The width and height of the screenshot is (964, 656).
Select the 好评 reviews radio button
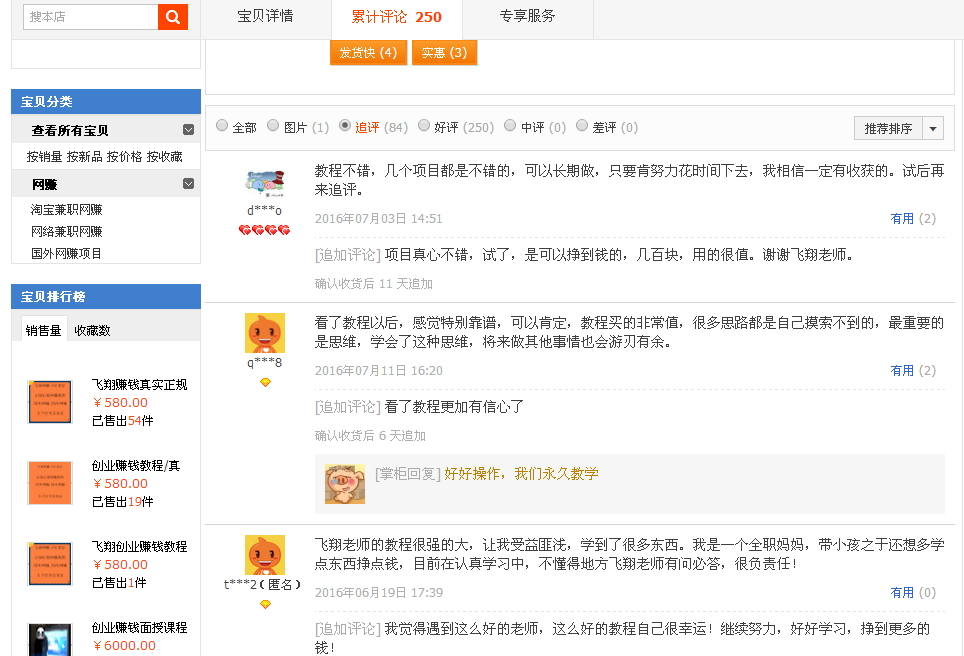click(x=424, y=126)
